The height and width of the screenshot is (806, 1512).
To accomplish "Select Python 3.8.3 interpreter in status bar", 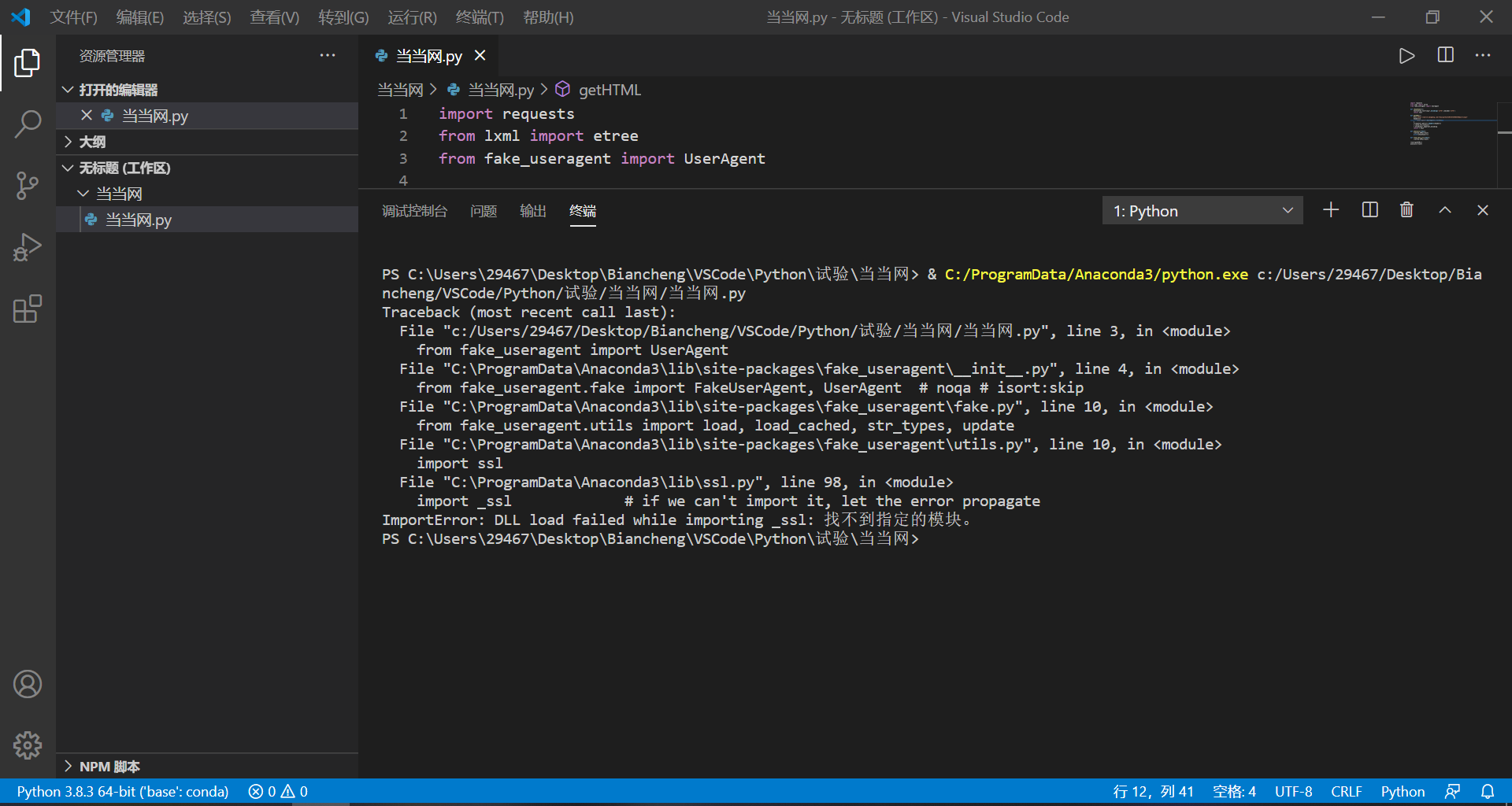I will click(x=123, y=792).
